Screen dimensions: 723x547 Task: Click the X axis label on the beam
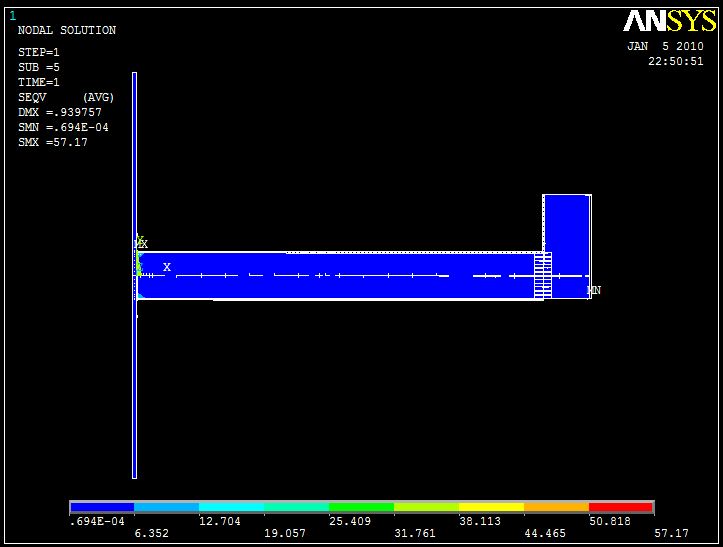[x=167, y=267]
